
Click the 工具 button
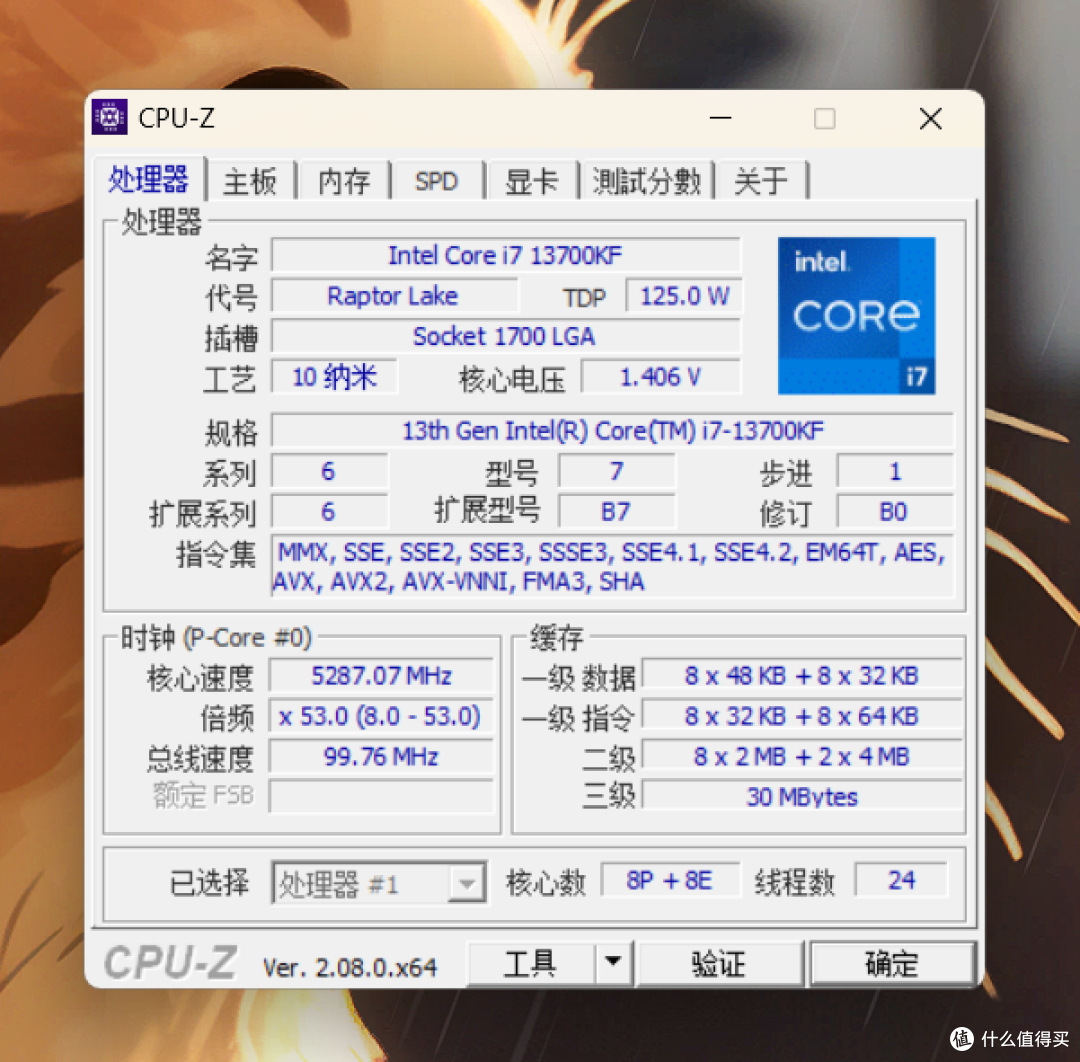point(530,963)
